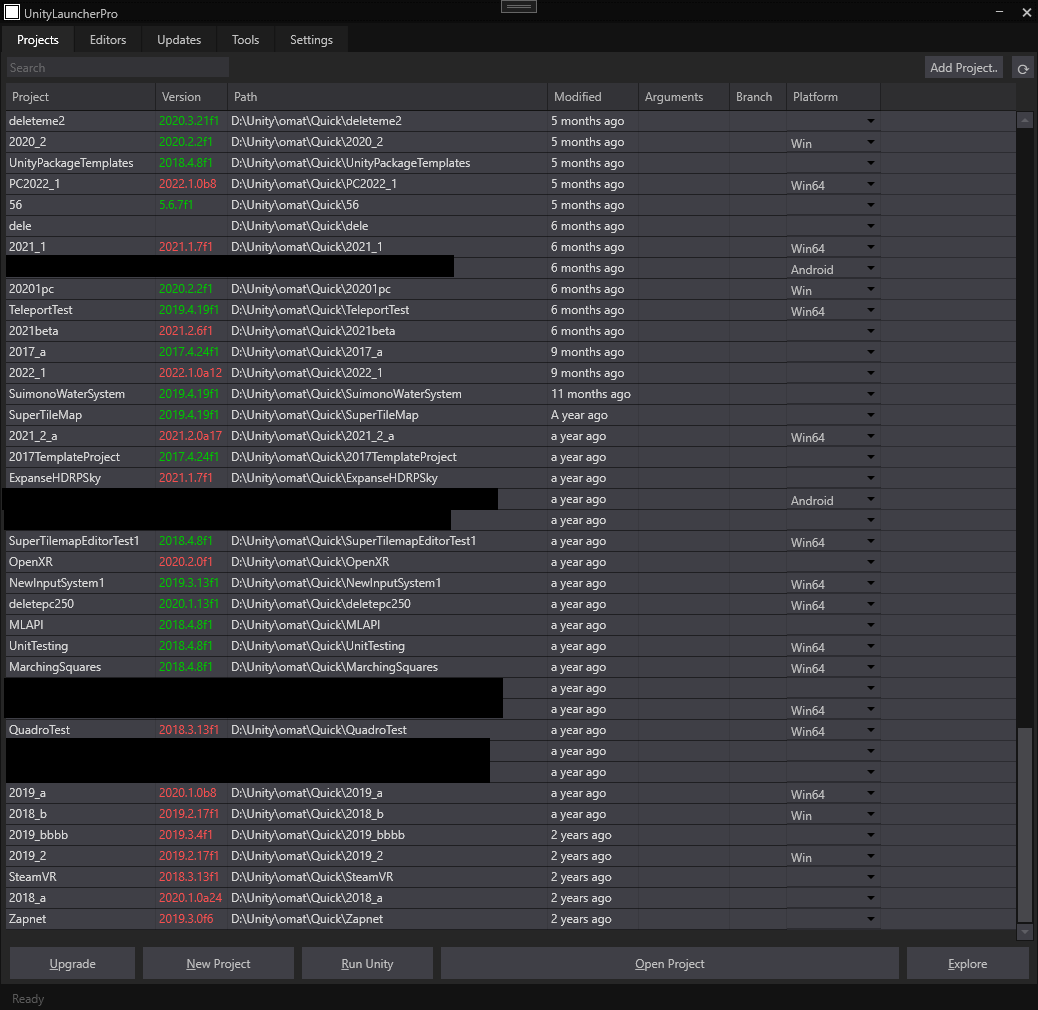Expand platform dropdown for QuadroTest row
1038x1010 pixels.
click(871, 730)
